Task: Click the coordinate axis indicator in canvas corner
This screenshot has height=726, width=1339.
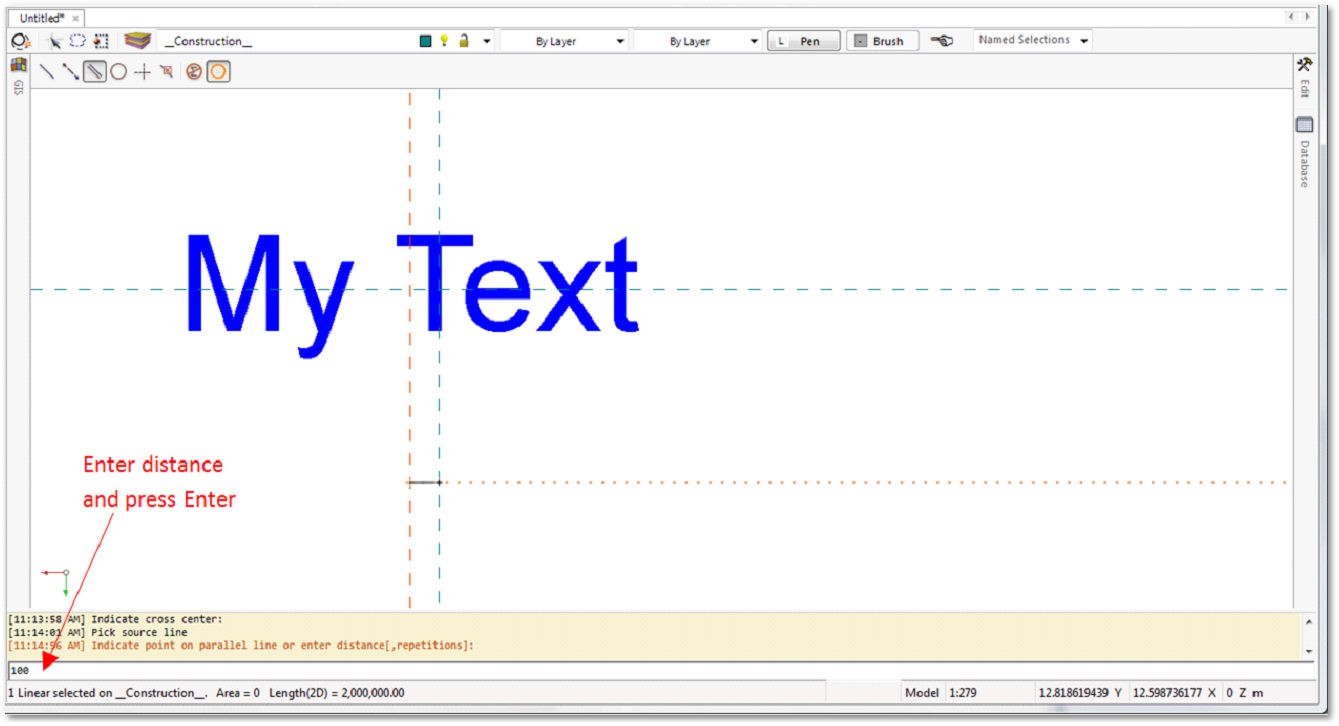Action: (x=56, y=583)
